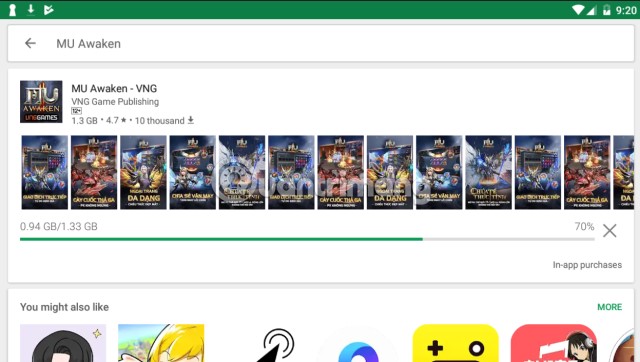The width and height of the screenshot is (640, 362).
Task: Open the tenth screenshot thumbnail
Action: 489,172
